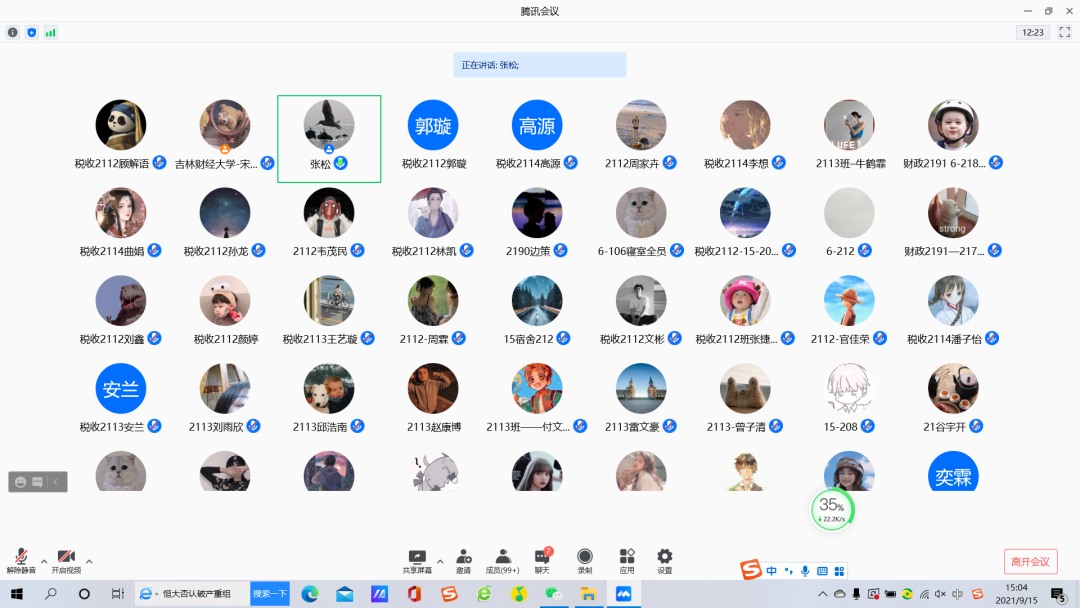The width and height of the screenshot is (1080, 608).
Task: Expand share screen options arrow
Action: coord(440,561)
